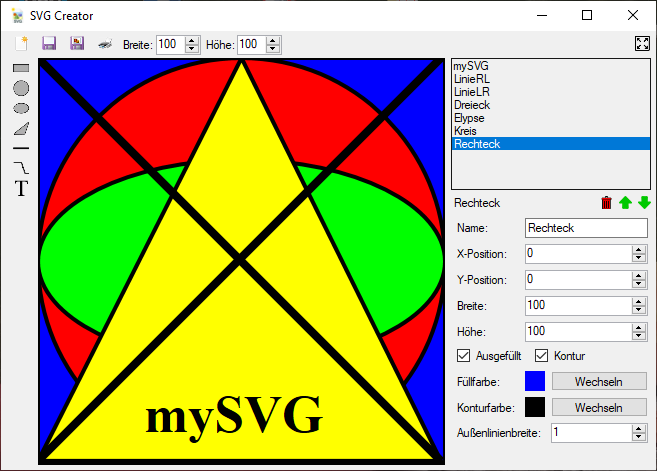The height and width of the screenshot is (471, 657).
Task: Pick the ellipse shape tool
Action: pyautogui.click(x=20, y=108)
